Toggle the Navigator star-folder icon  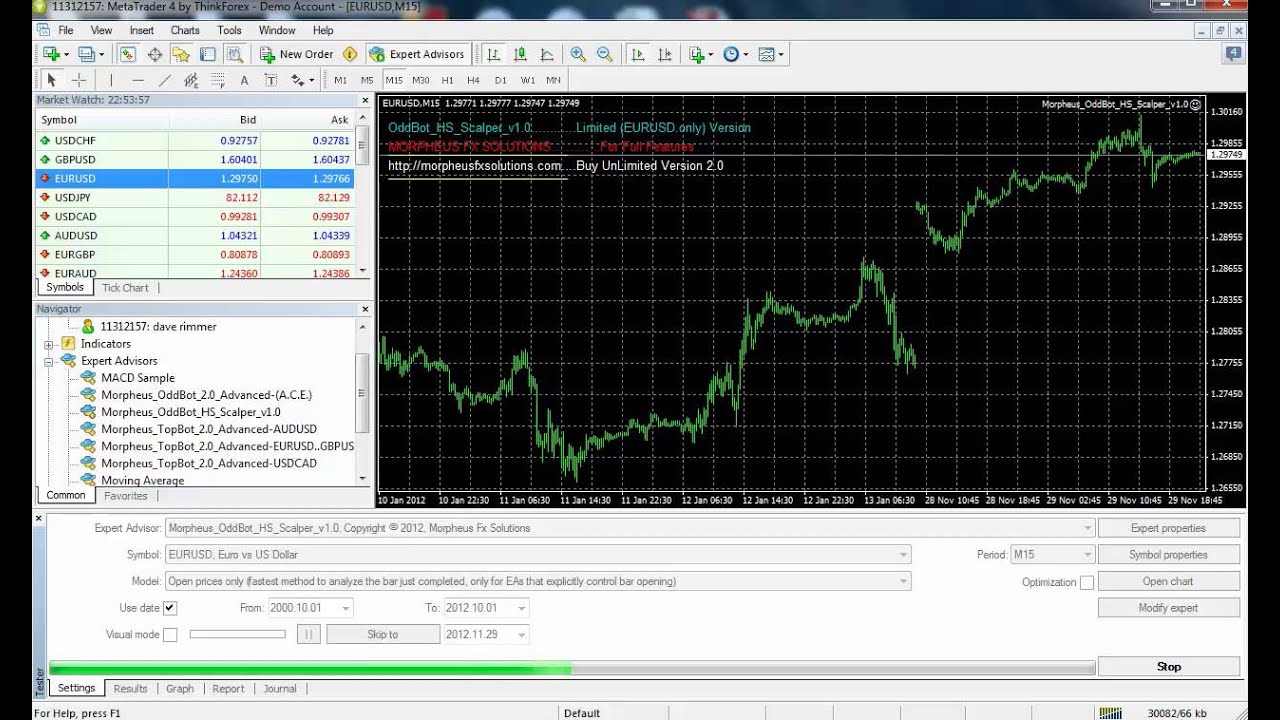tap(181, 54)
